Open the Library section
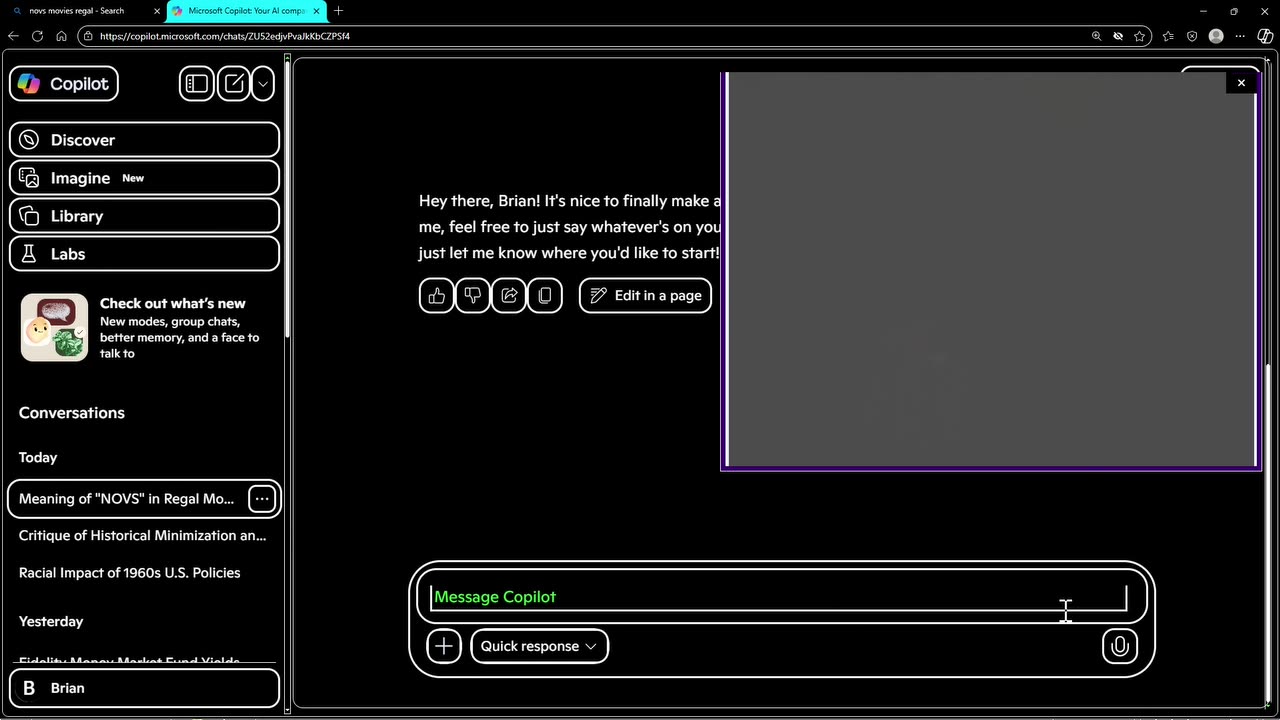This screenshot has height=720, width=1280. coord(144,216)
